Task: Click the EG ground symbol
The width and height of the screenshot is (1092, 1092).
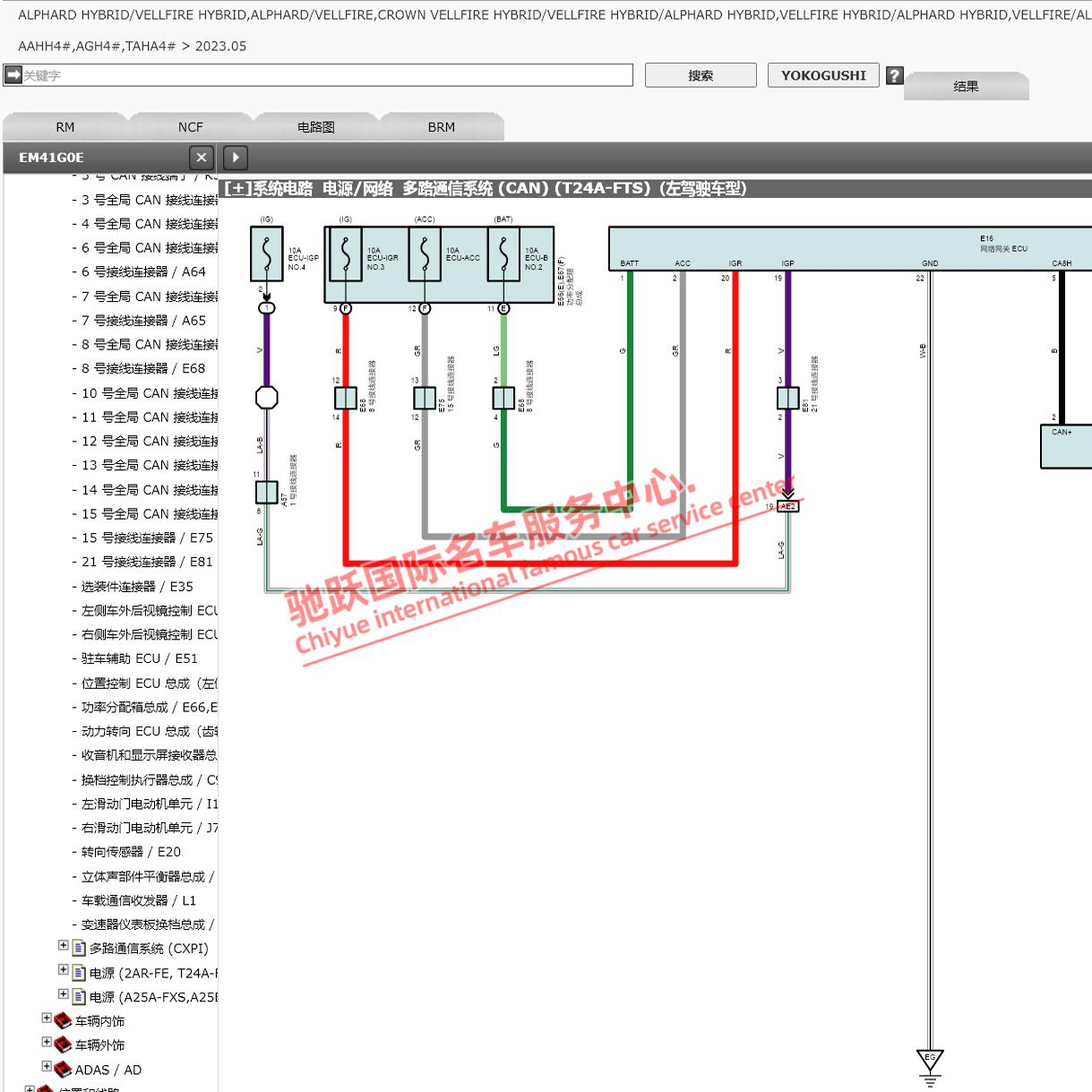Action: pos(930,1066)
